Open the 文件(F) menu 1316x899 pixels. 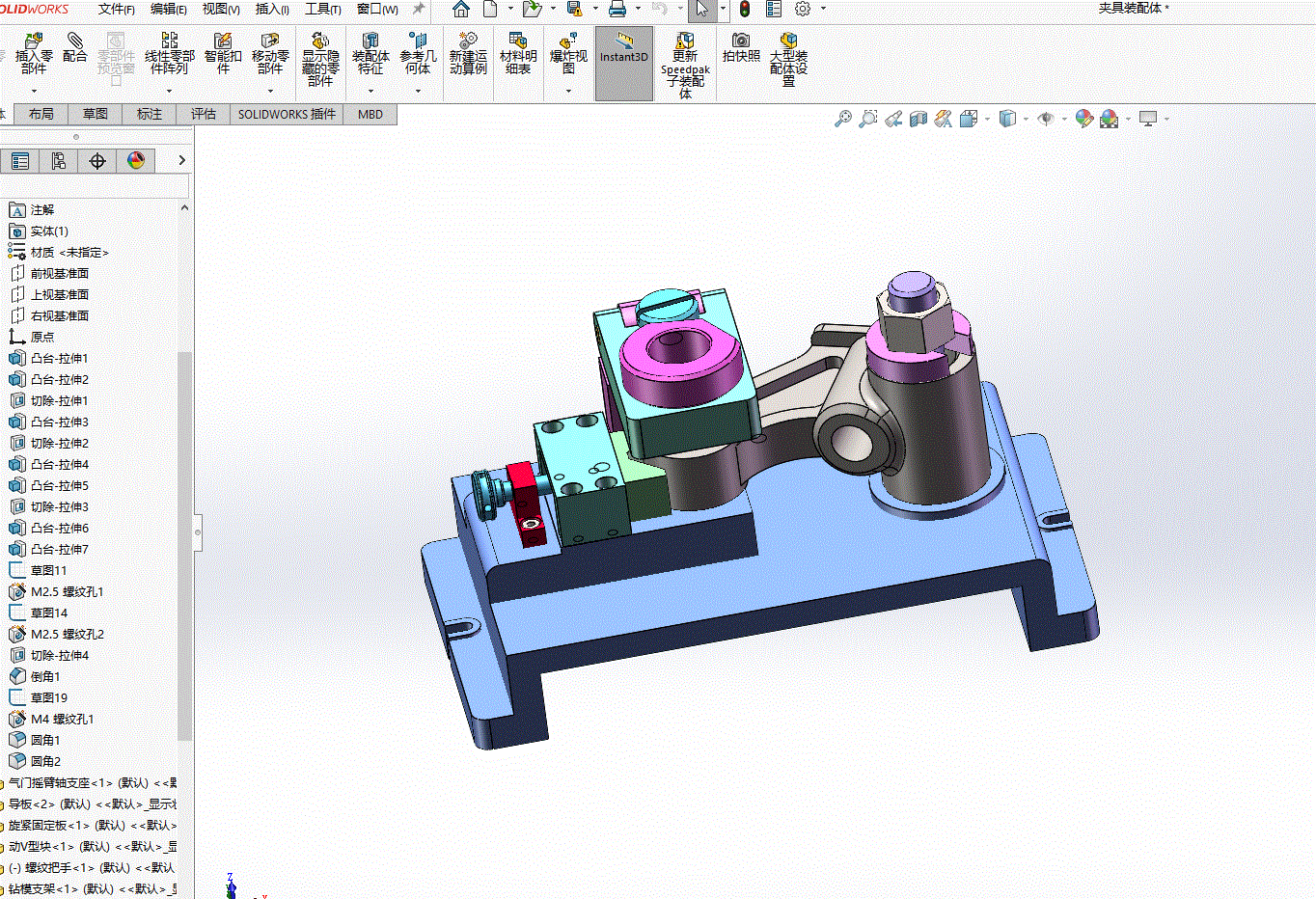click(x=117, y=10)
